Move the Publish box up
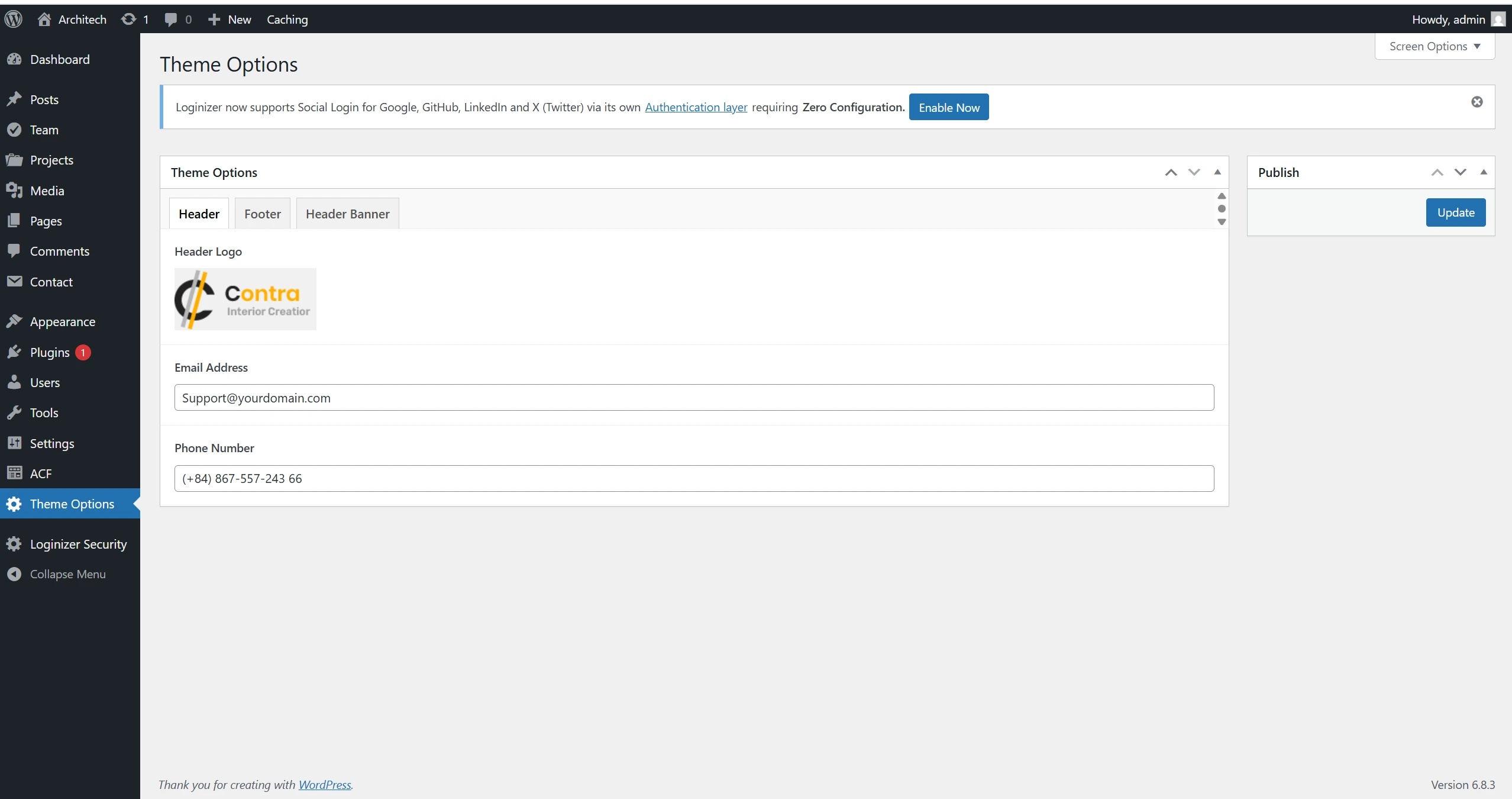This screenshot has width=1512, height=799. tap(1437, 172)
